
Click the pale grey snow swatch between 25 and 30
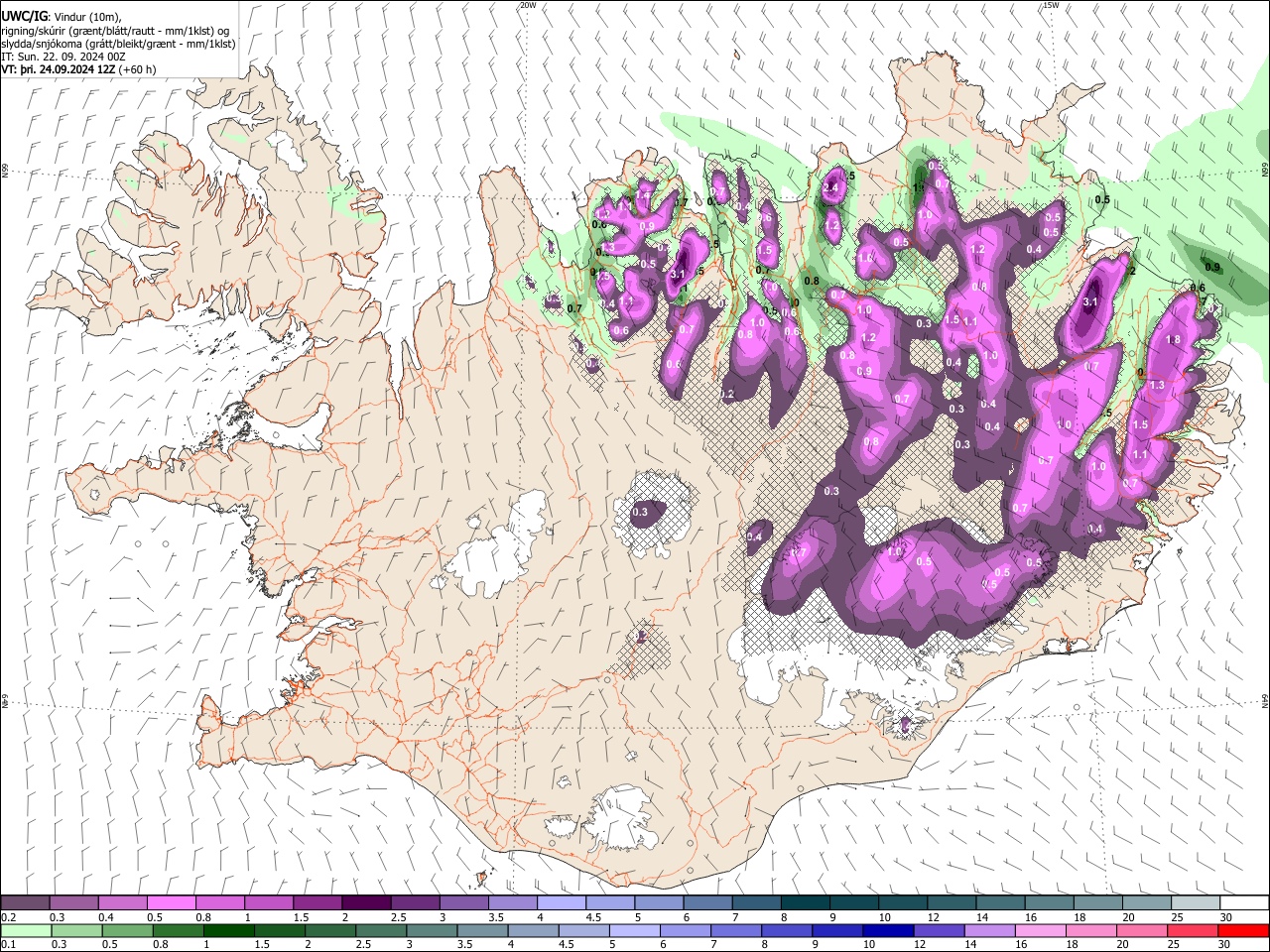coord(1197,903)
